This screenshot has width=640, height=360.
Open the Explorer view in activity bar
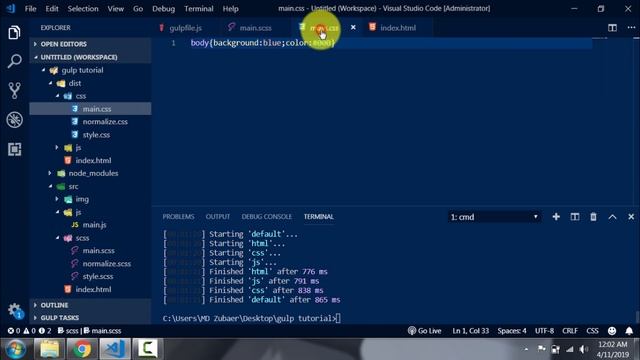coord(14,33)
